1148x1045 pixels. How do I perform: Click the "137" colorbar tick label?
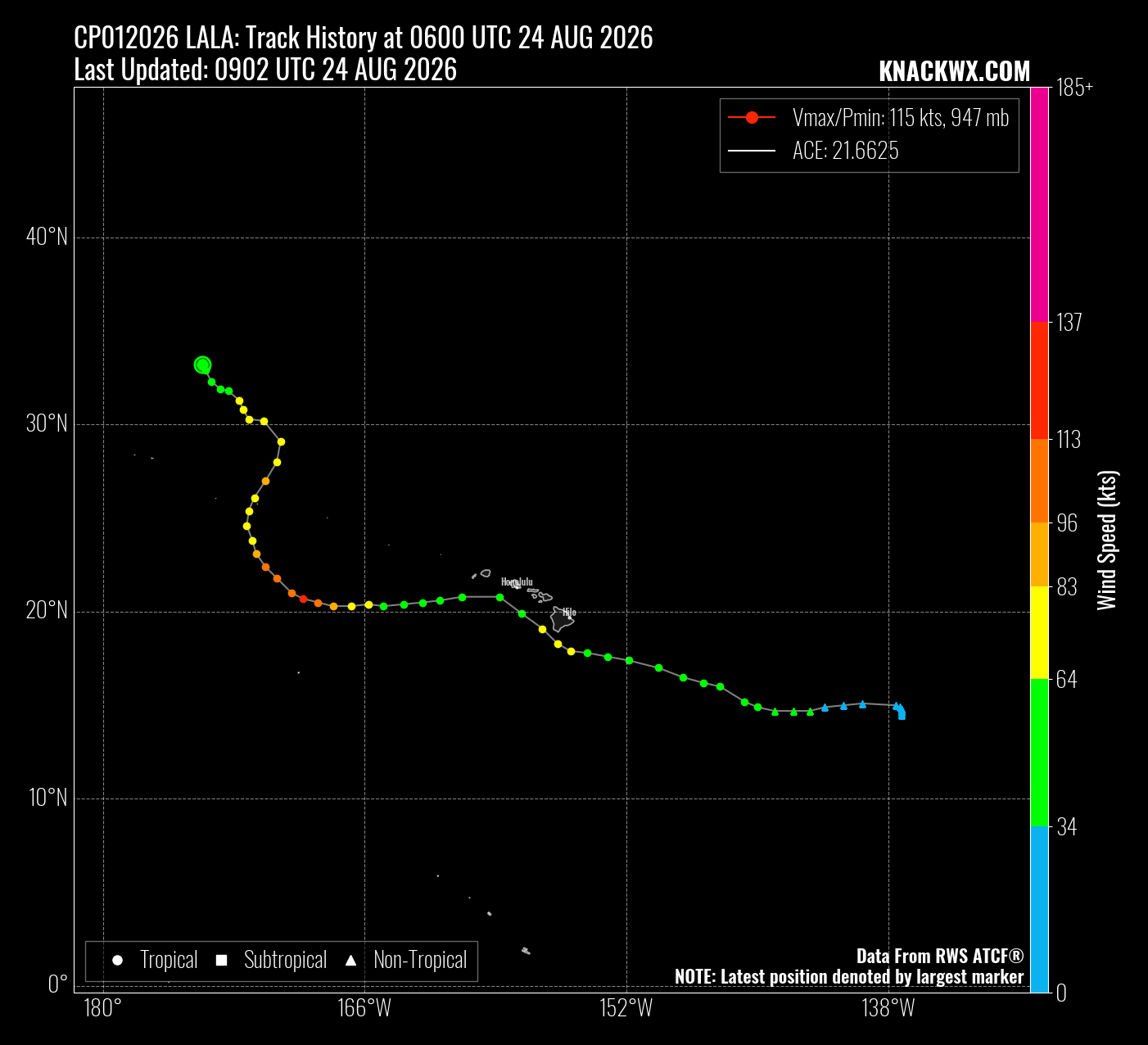(x=1069, y=322)
